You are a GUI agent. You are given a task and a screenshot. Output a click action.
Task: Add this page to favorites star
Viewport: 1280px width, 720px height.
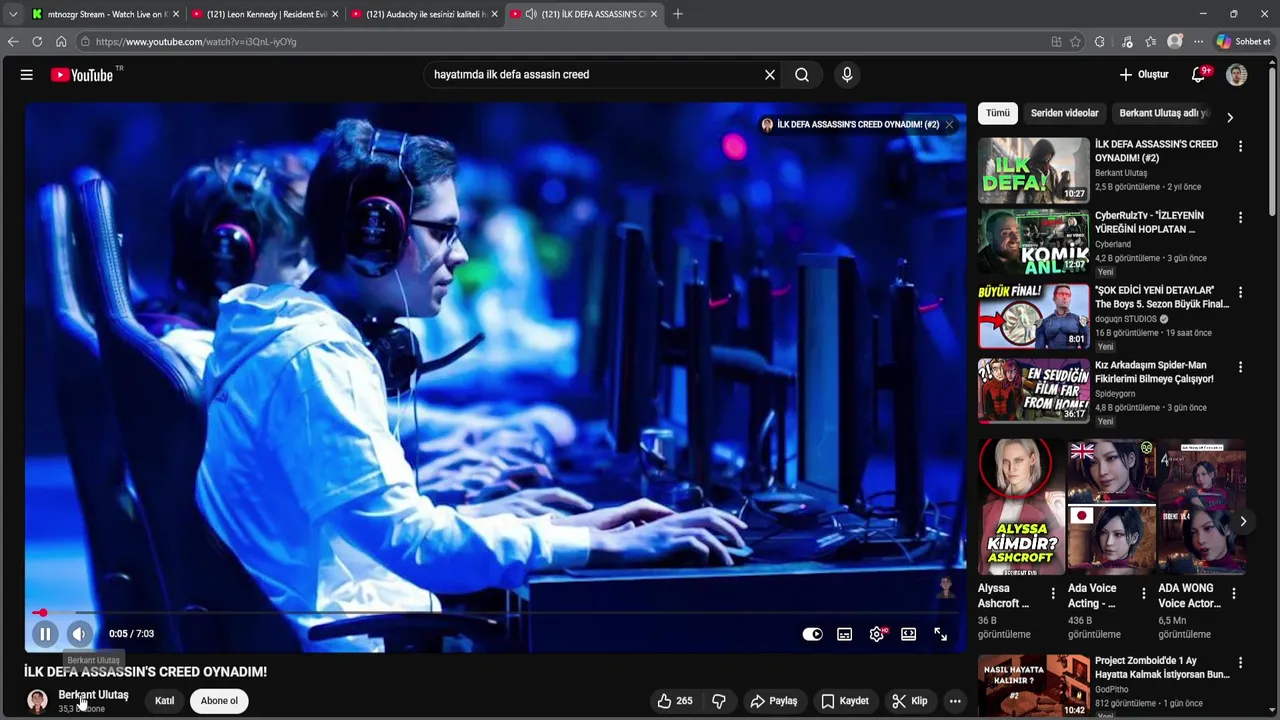click(1076, 42)
